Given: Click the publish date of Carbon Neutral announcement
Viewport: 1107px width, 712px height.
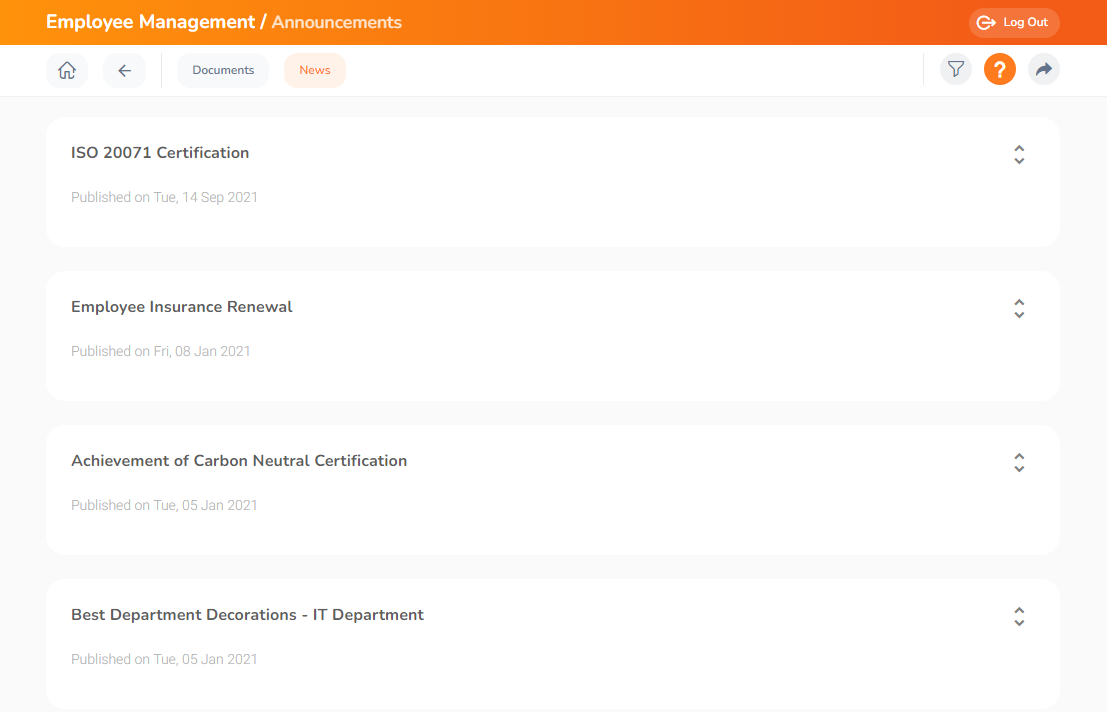Looking at the screenshot, I should [164, 505].
